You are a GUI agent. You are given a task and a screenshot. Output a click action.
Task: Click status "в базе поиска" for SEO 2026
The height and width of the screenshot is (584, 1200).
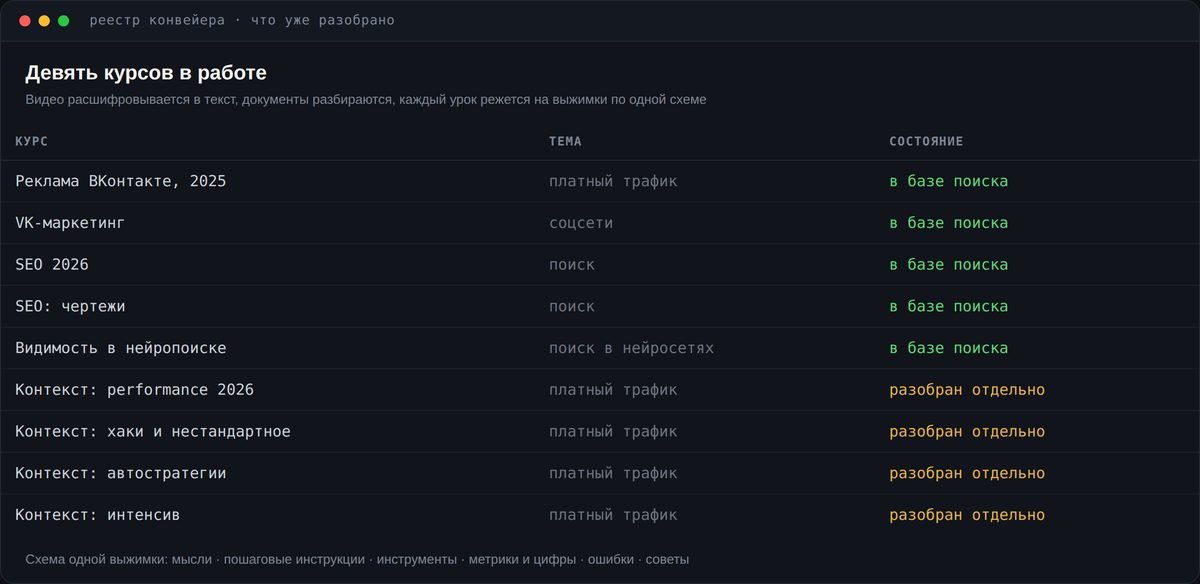[x=949, y=265]
